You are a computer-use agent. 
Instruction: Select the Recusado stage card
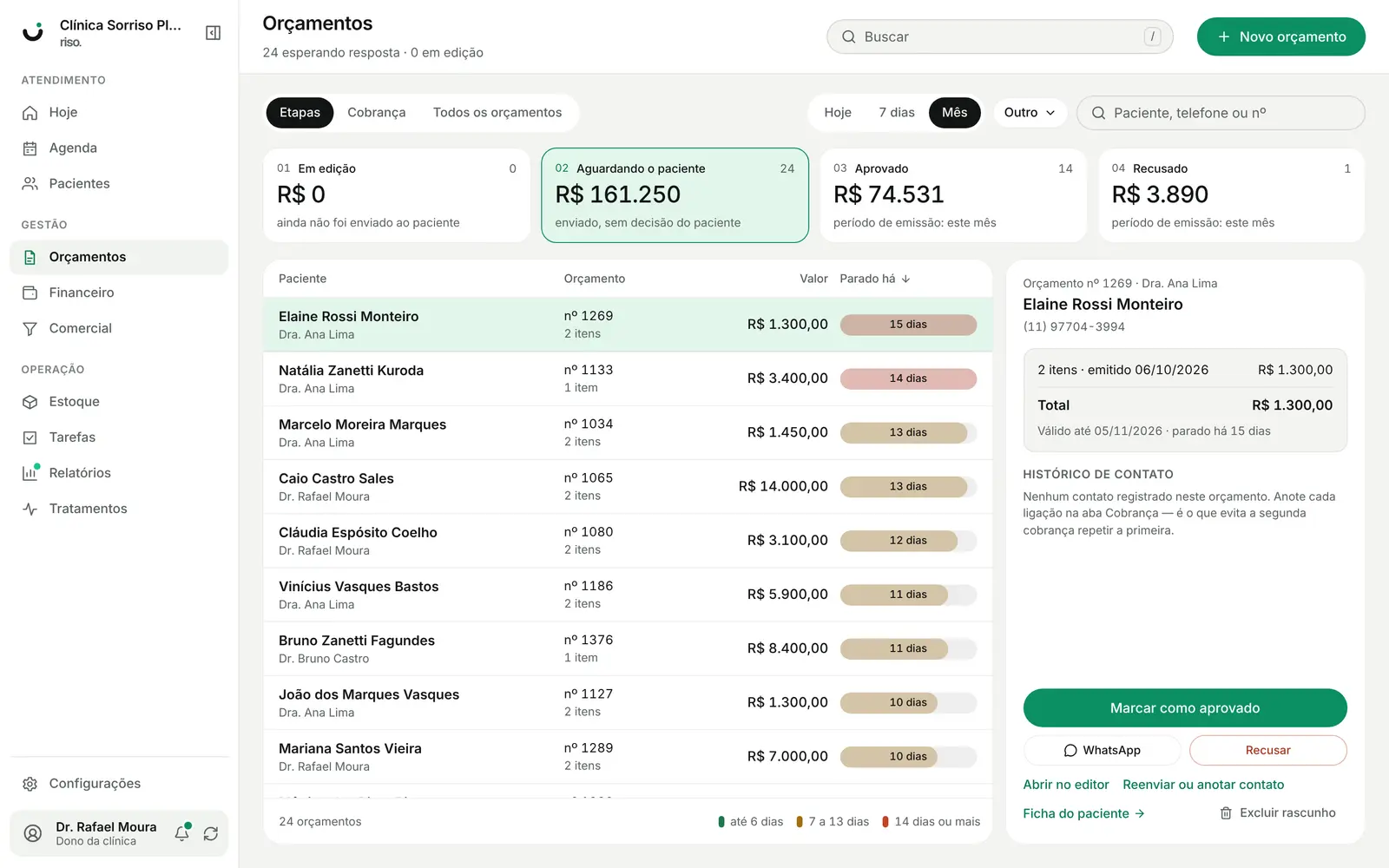[x=1231, y=195]
